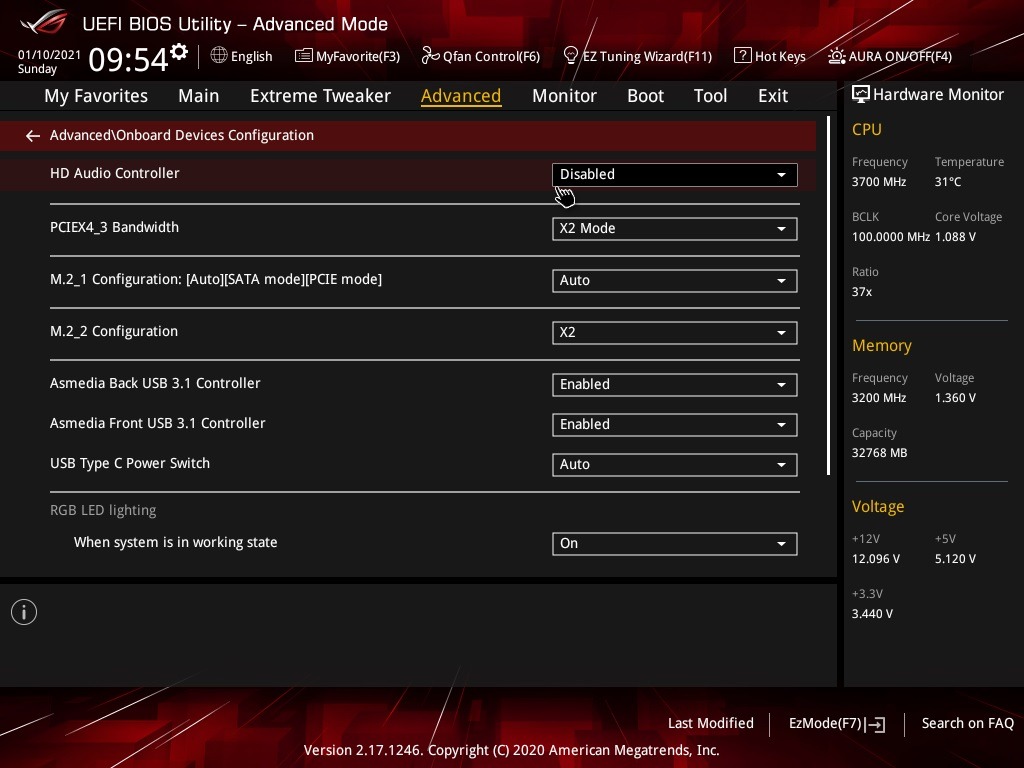Select the Asmedia Back USB 3.1 Controller label
This screenshot has height=768, width=1024.
pyautogui.click(x=155, y=383)
